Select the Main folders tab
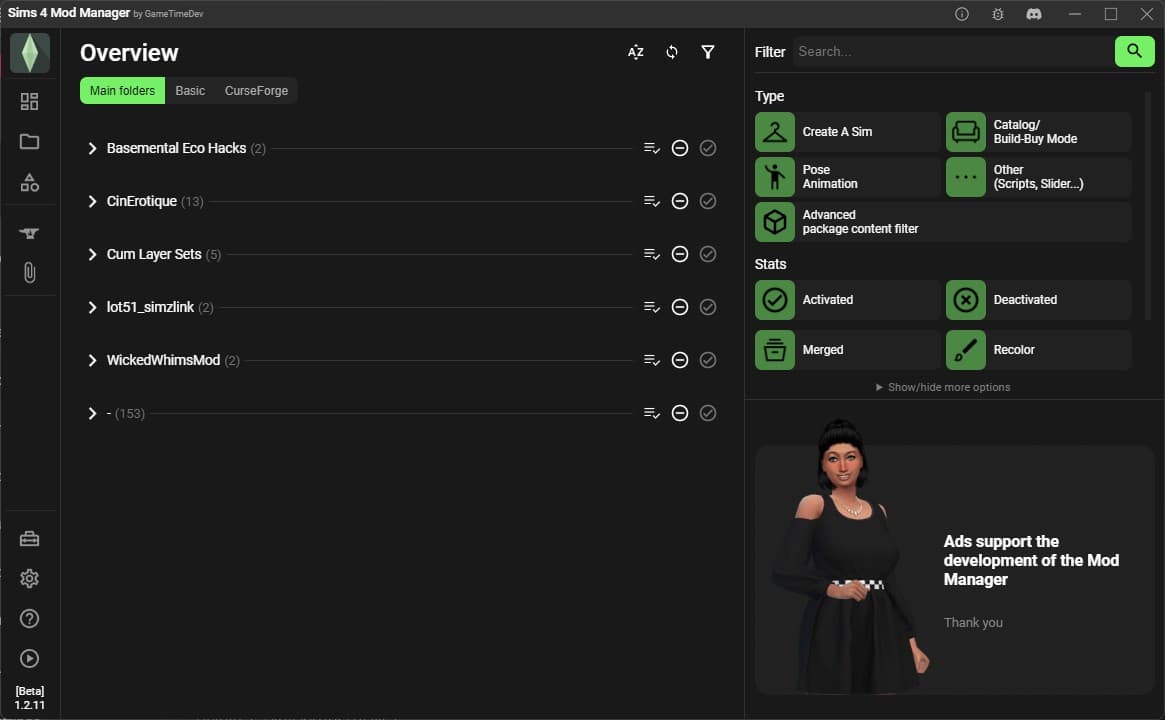Image resolution: width=1165 pixels, height=720 pixels. coord(123,91)
